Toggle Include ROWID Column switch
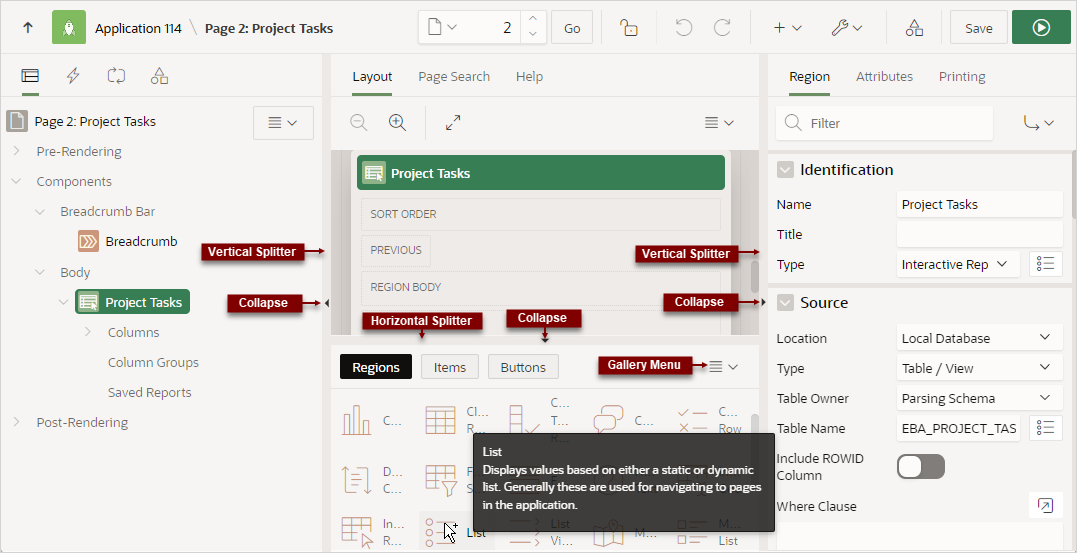1077x553 pixels. point(921,466)
